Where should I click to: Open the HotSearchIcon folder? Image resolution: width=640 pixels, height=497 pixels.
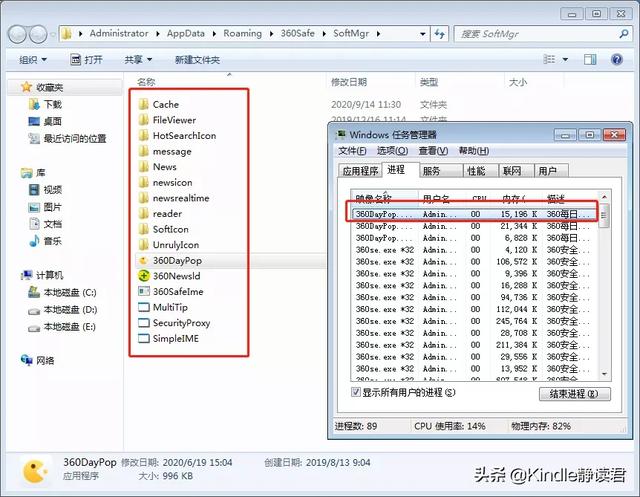pos(183,135)
